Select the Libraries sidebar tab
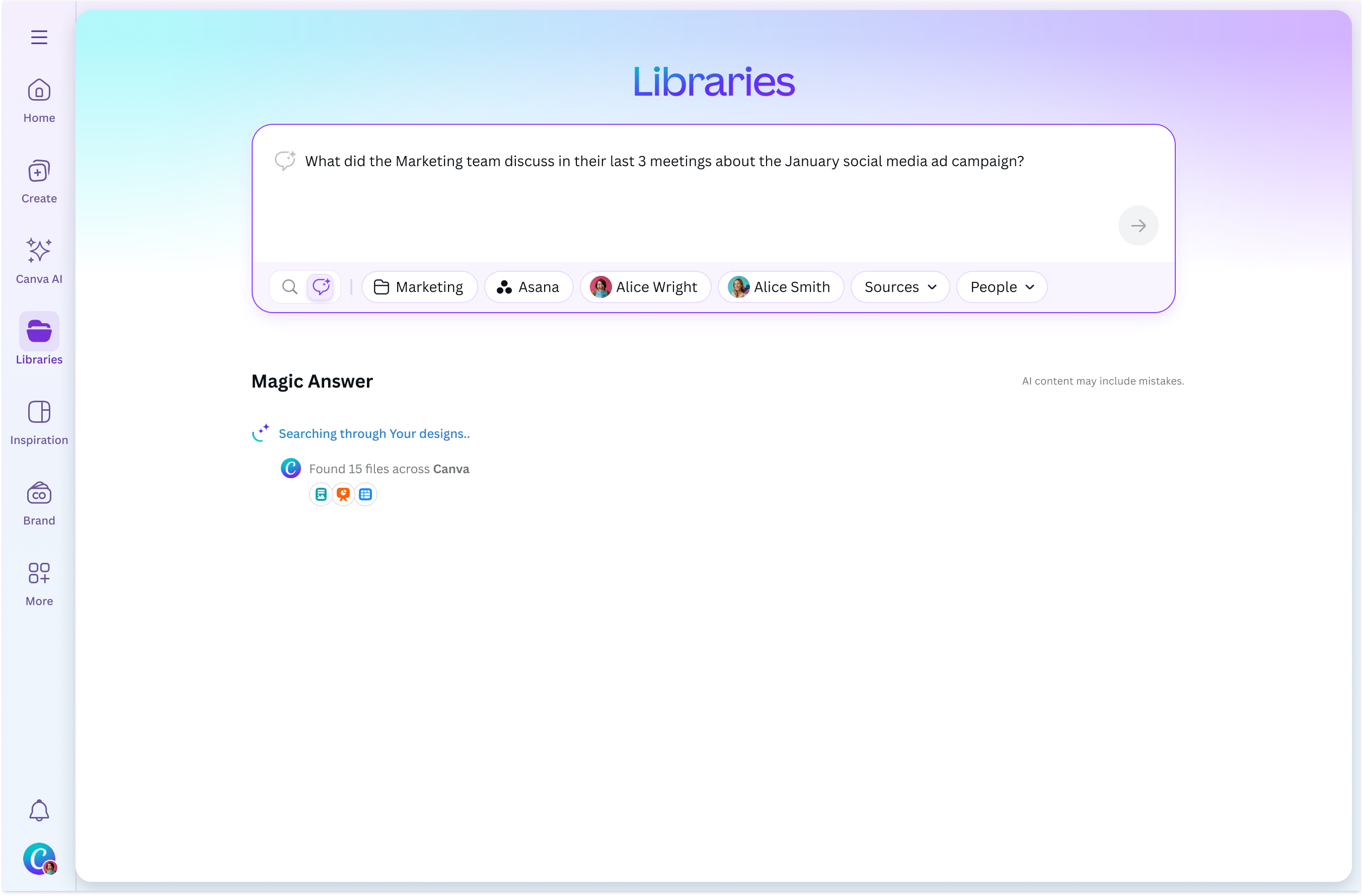This screenshot has width=1363, height=896. (39, 340)
